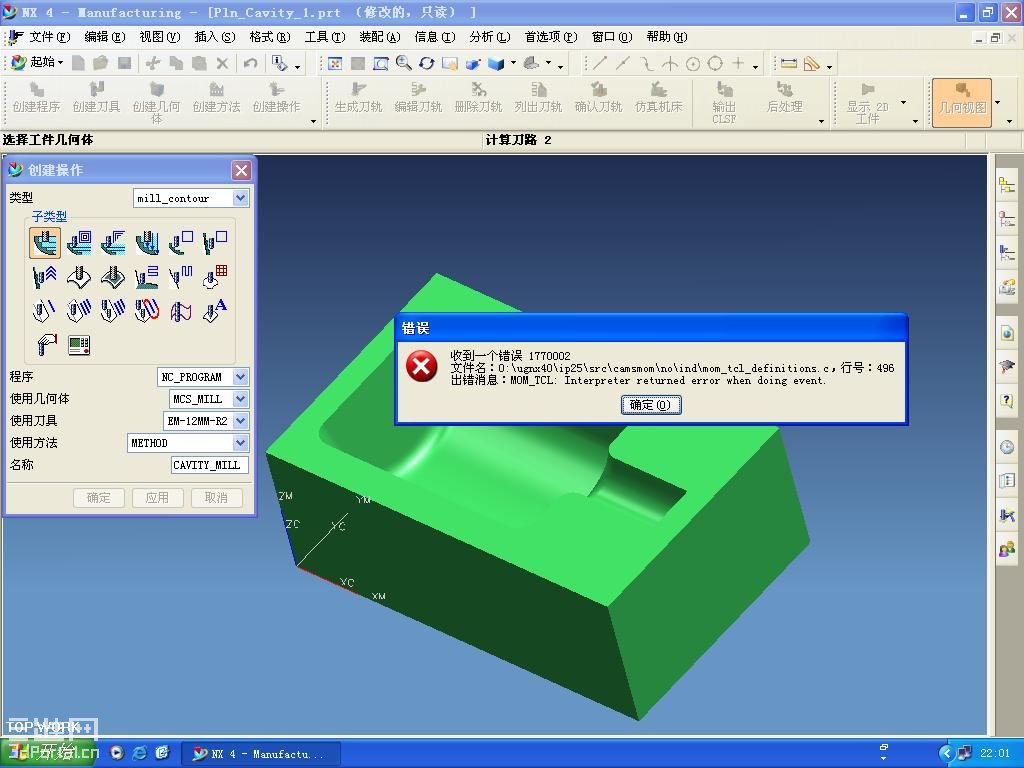Click 取消 in the 创建操作 dialog

(x=216, y=498)
